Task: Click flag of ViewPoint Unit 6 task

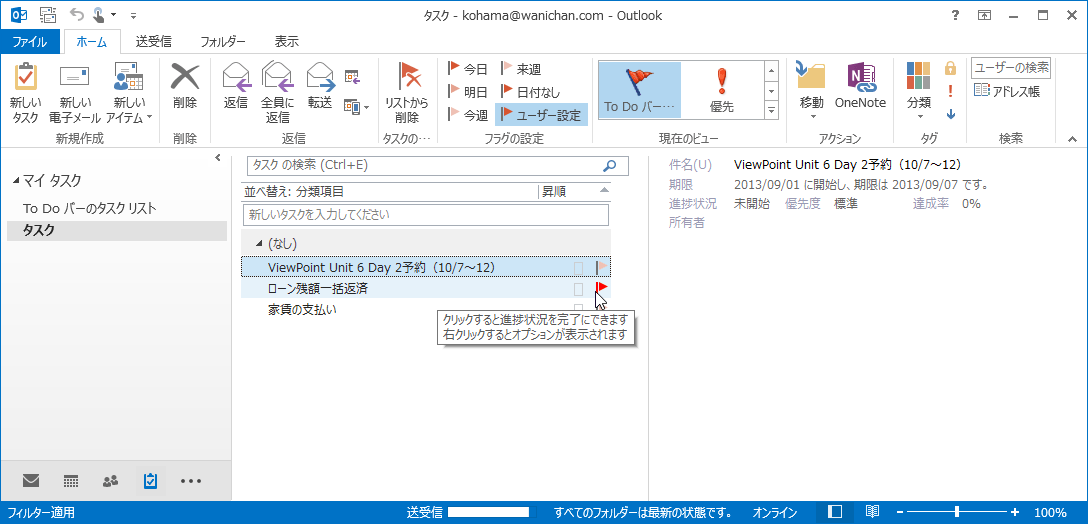Action: [602, 267]
